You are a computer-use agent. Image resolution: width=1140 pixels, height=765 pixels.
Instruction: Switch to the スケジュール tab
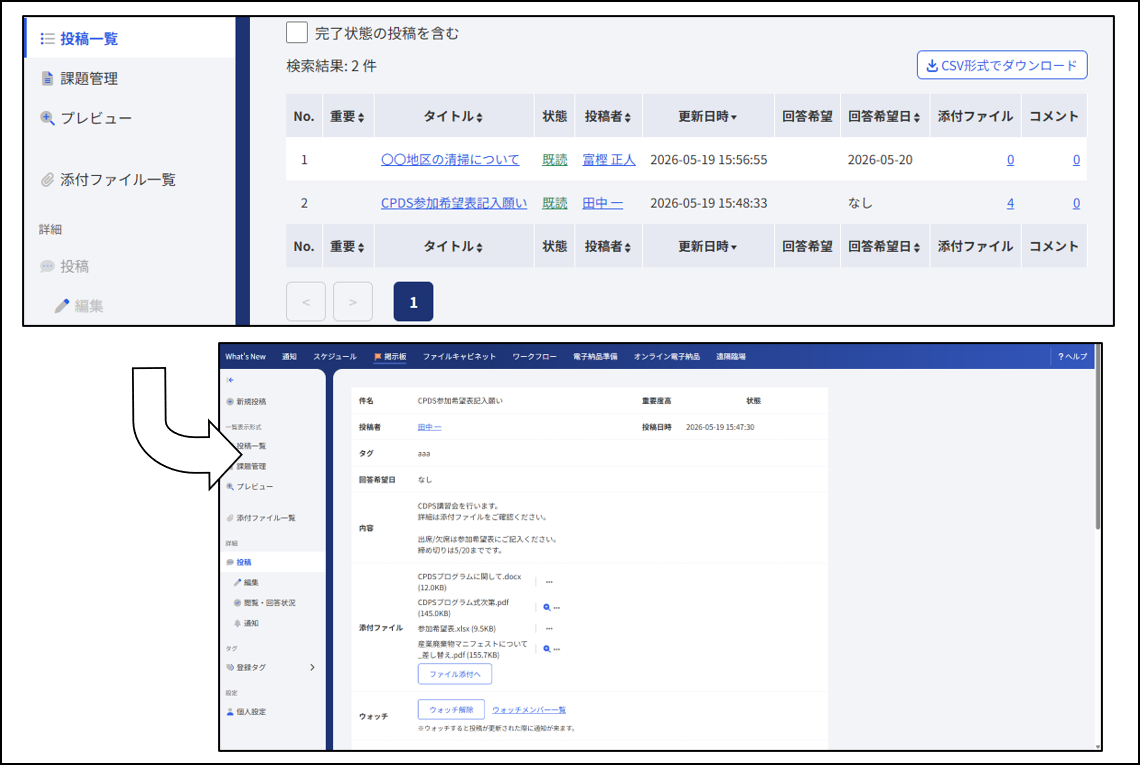point(335,356)
